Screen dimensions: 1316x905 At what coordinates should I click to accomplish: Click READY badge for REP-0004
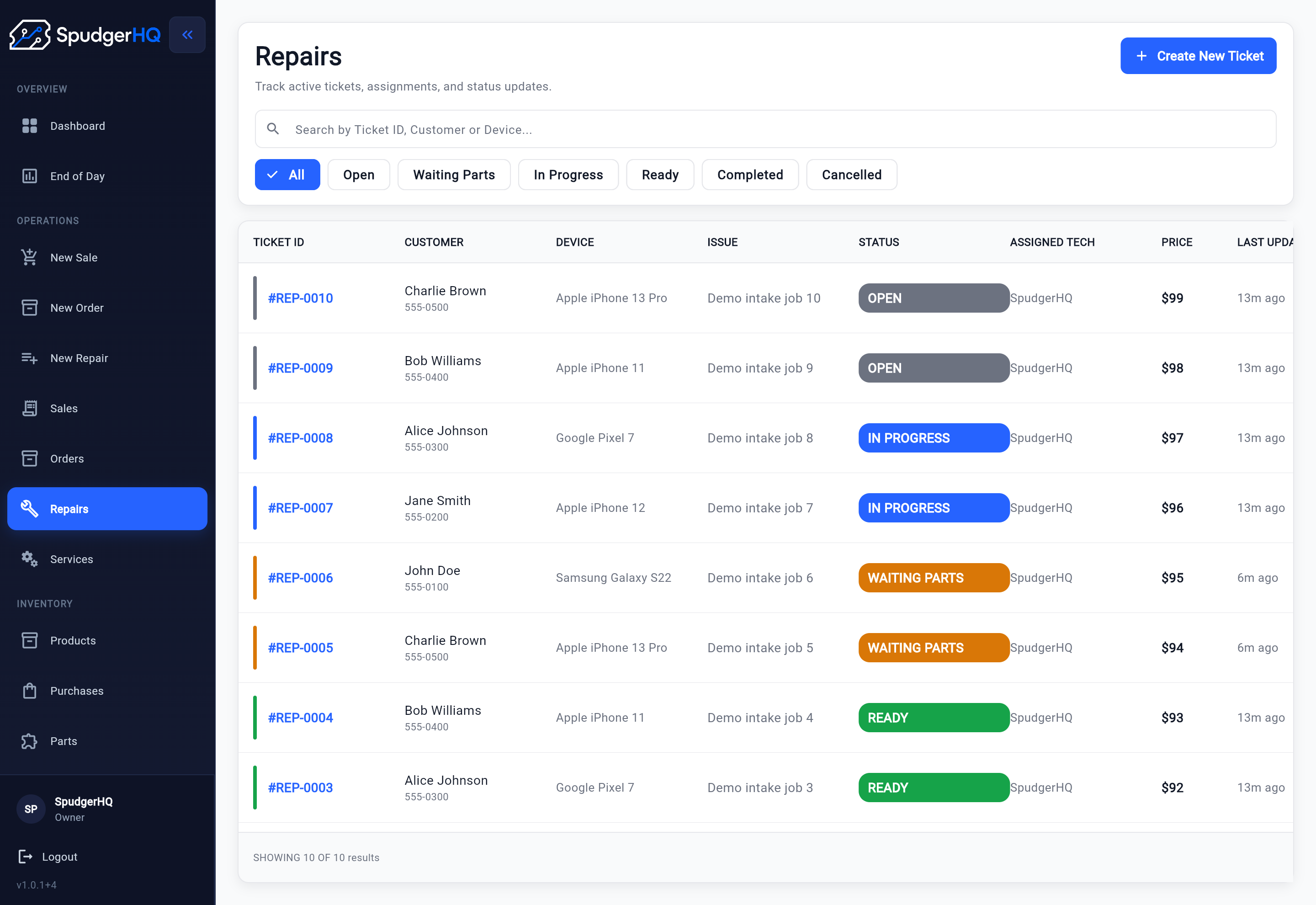point(934,718)
